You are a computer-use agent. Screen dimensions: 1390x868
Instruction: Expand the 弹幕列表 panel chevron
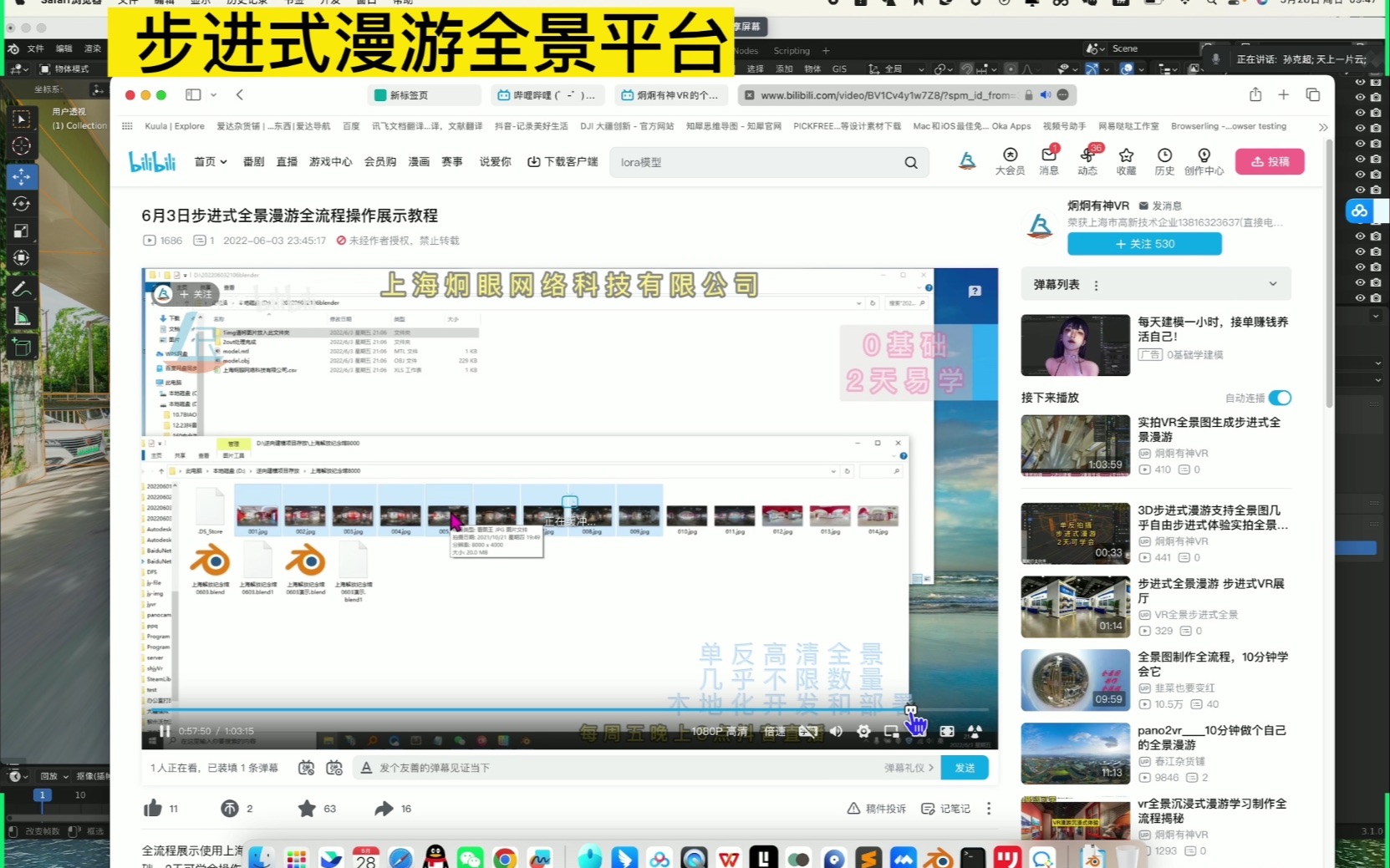pyautogui.click(x=1272, y=284)
